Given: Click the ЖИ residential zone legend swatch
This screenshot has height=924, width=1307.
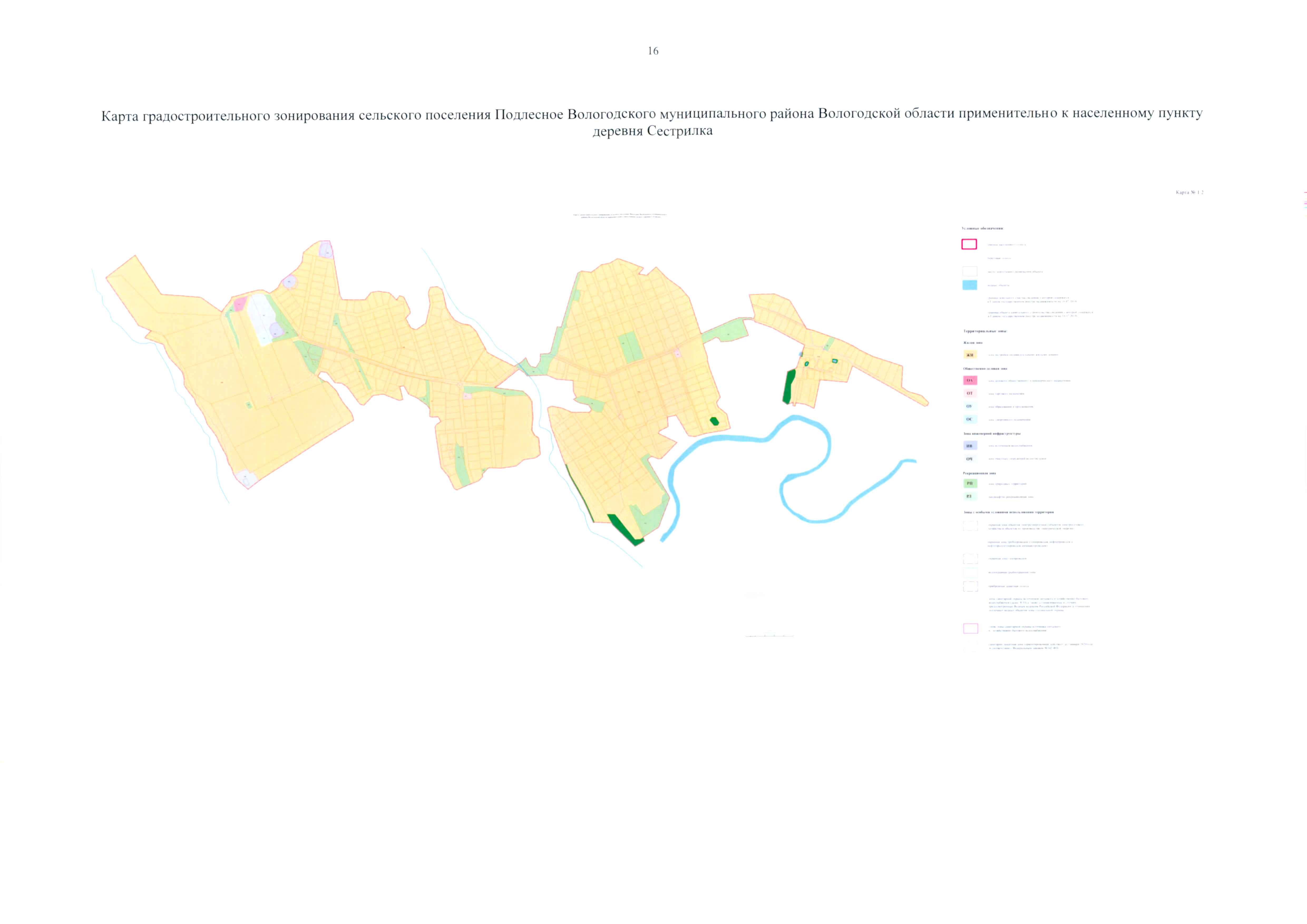Looking at the screenshot, I should 969,355.
